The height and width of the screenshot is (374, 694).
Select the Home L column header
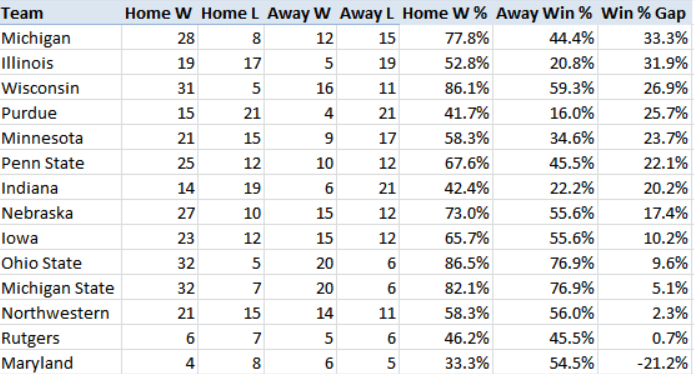[231, 13]
